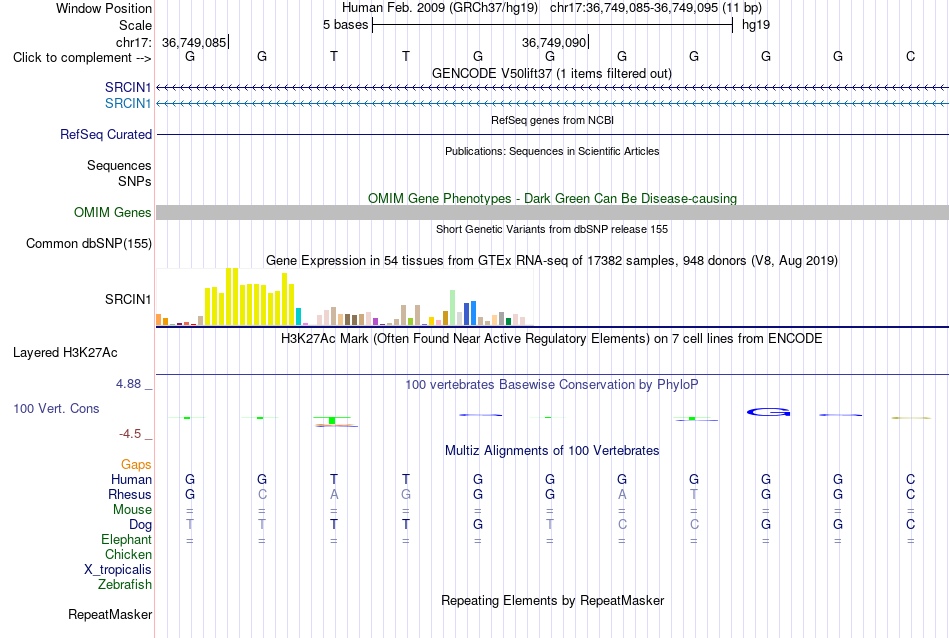Open 'Multiz Alignments of 100 Vertebrates' title
950x638 pixels.
pyautogui.click(x=552, y=451)
